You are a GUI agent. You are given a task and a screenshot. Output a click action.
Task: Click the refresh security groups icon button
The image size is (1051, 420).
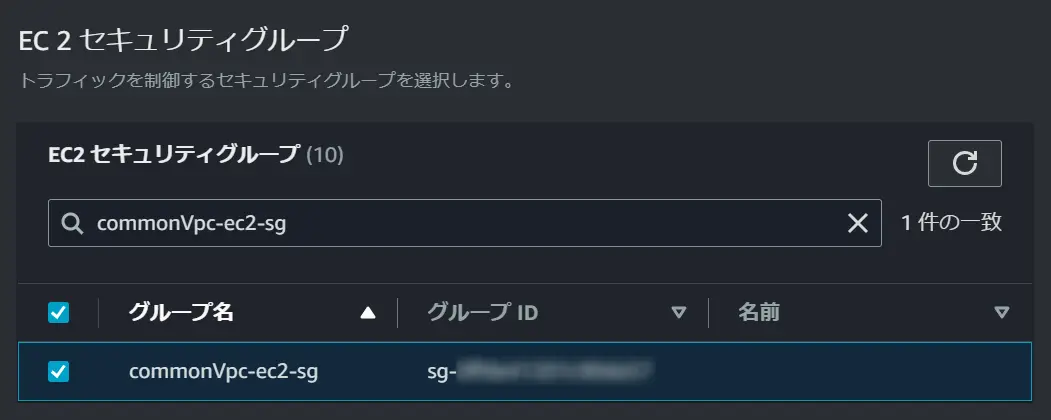point(965,163)
